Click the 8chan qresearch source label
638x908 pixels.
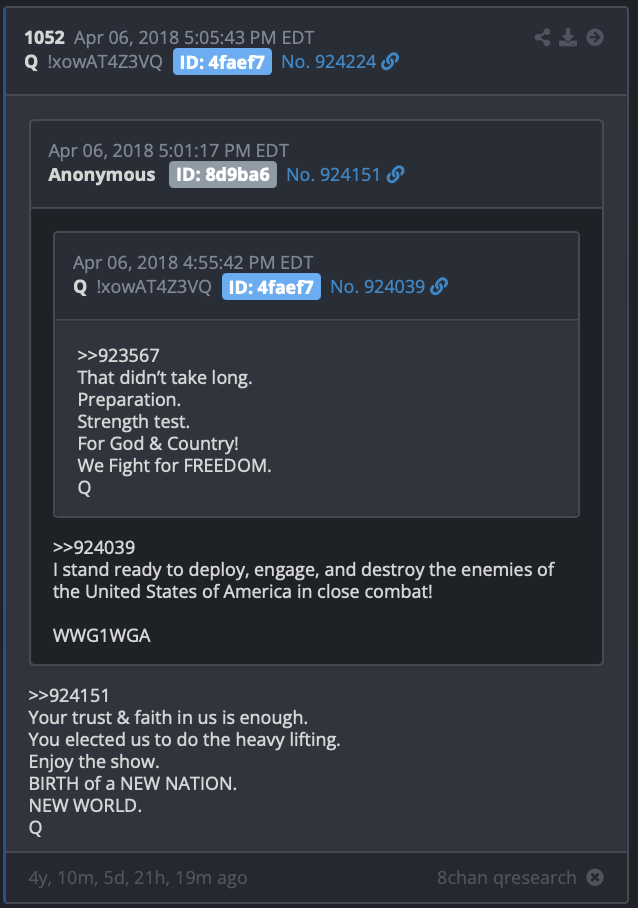click(507, 877)
